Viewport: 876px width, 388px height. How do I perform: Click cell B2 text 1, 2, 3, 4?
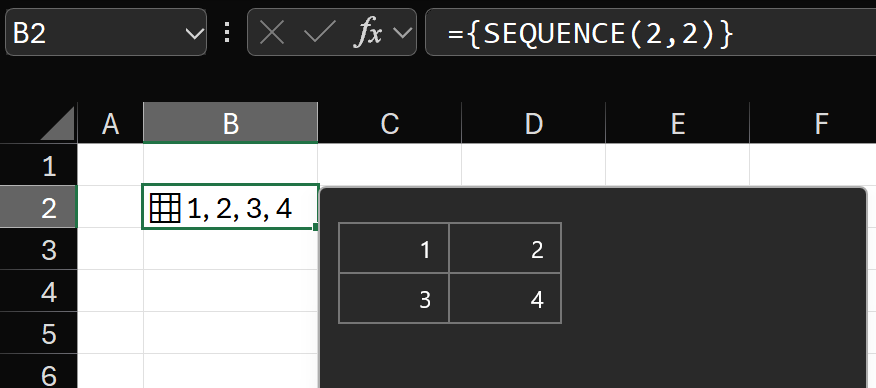pos(240,209)
